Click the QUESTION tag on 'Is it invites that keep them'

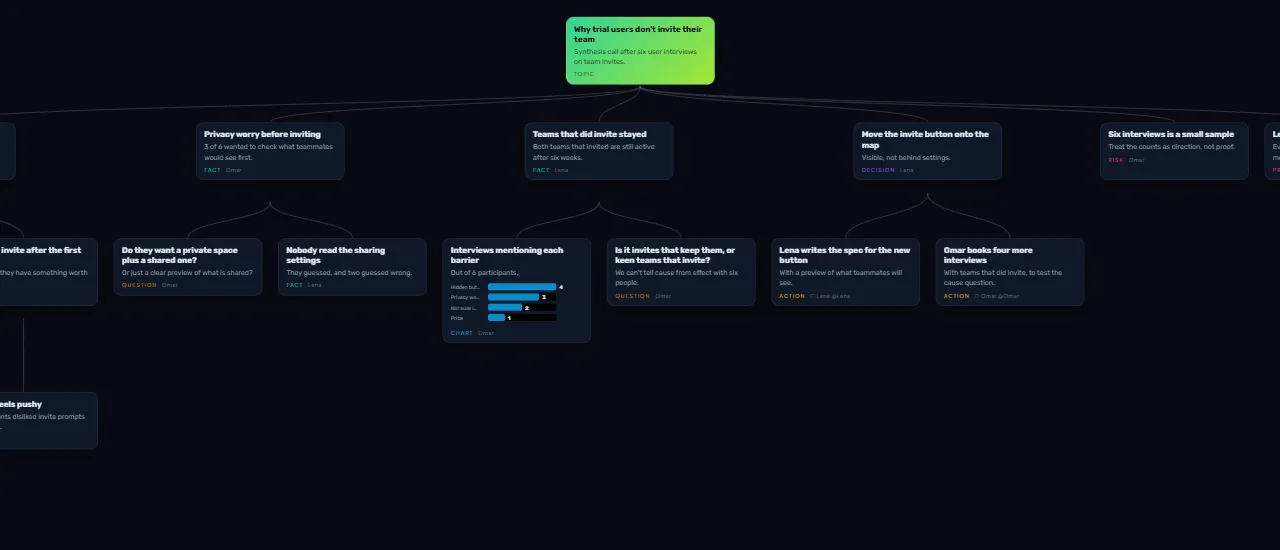pyautogui.click(x=632, y=296)
